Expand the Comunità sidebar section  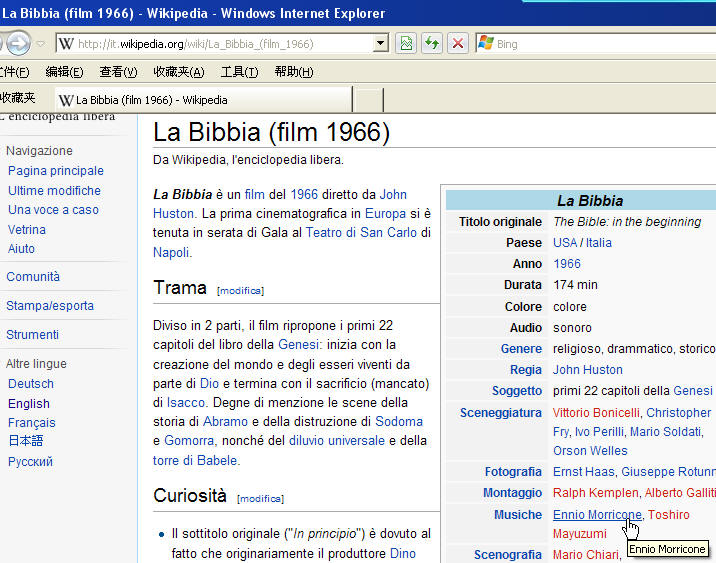33,277
